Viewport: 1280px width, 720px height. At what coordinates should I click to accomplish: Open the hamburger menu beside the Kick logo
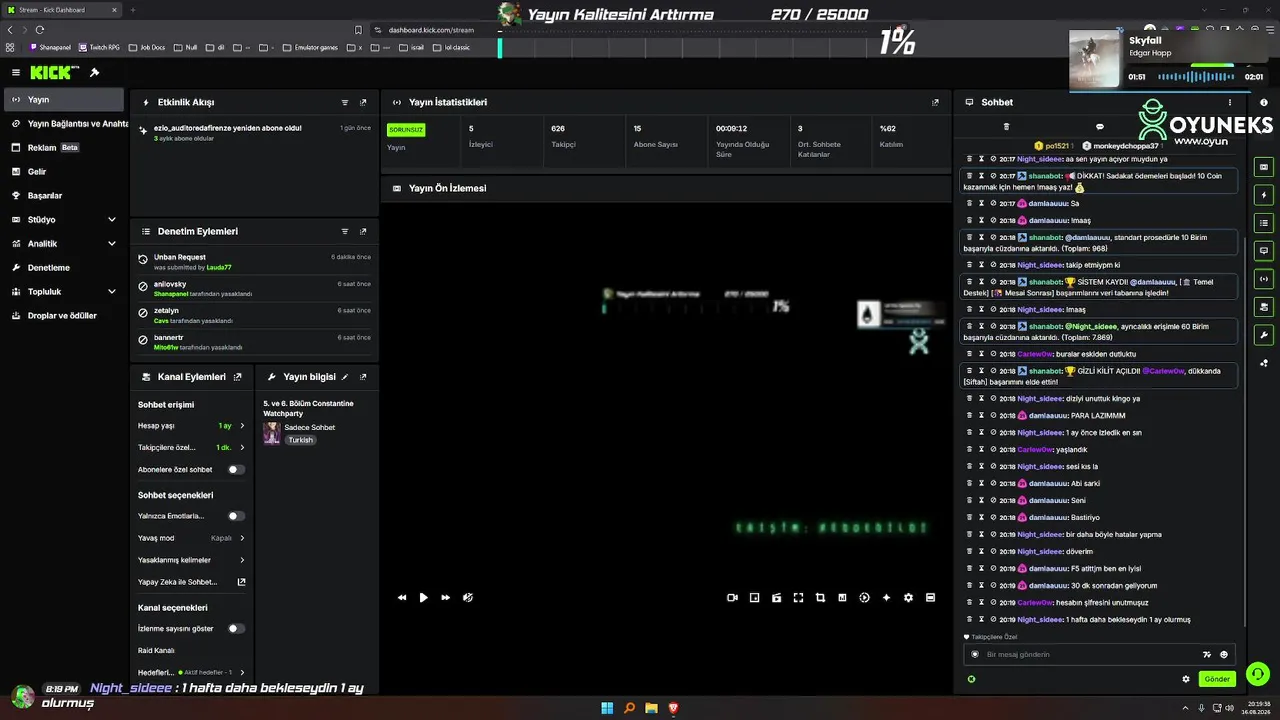[x=16, y=72]
